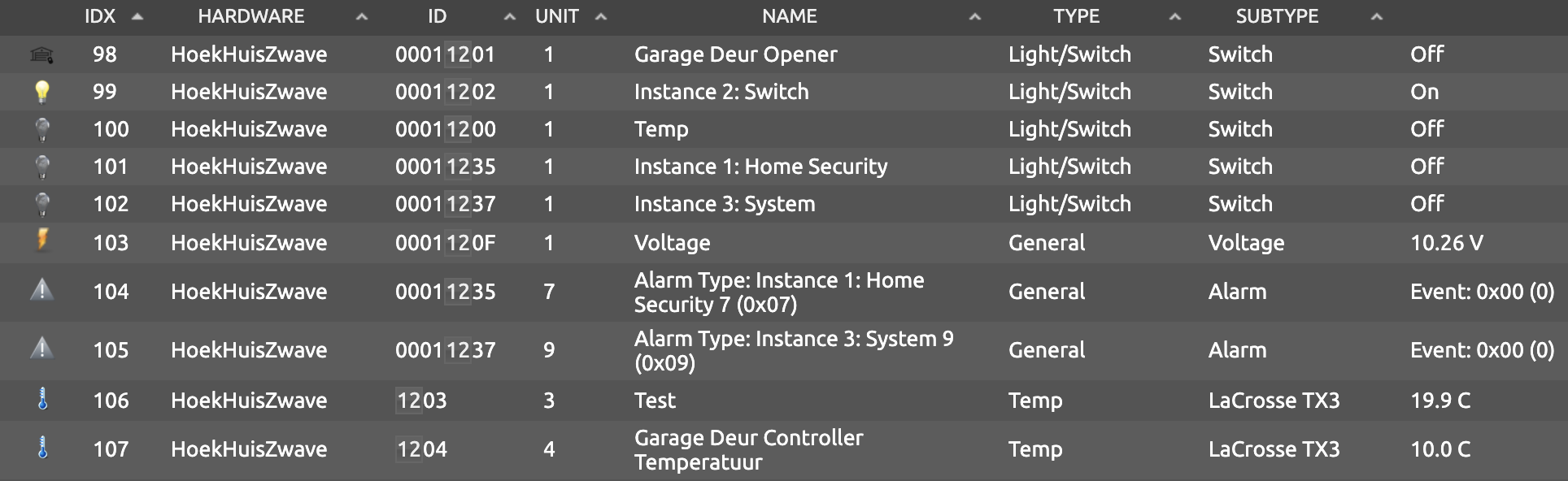The width and height of the screenshot is (1568, 481).
Task: Click the alarm warning icon for System 9 alarm
Action: click(42, 350)
